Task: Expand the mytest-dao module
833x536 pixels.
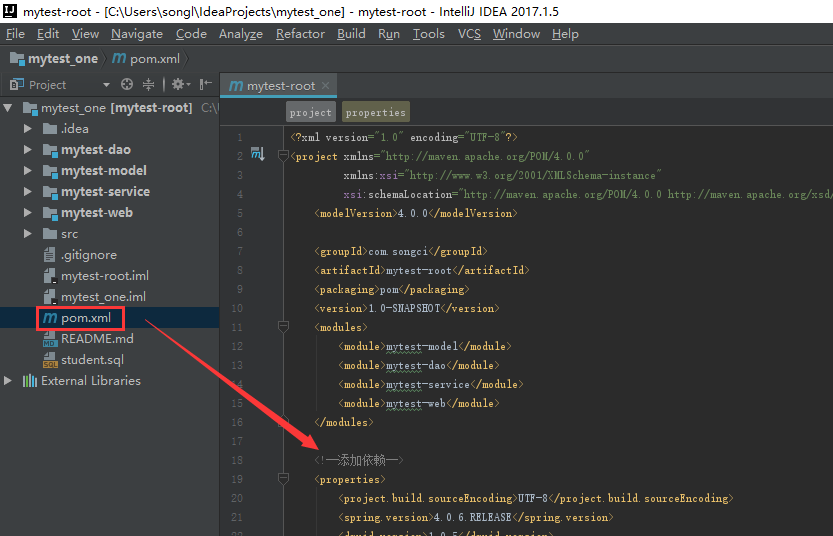Action: click(28, 150)
